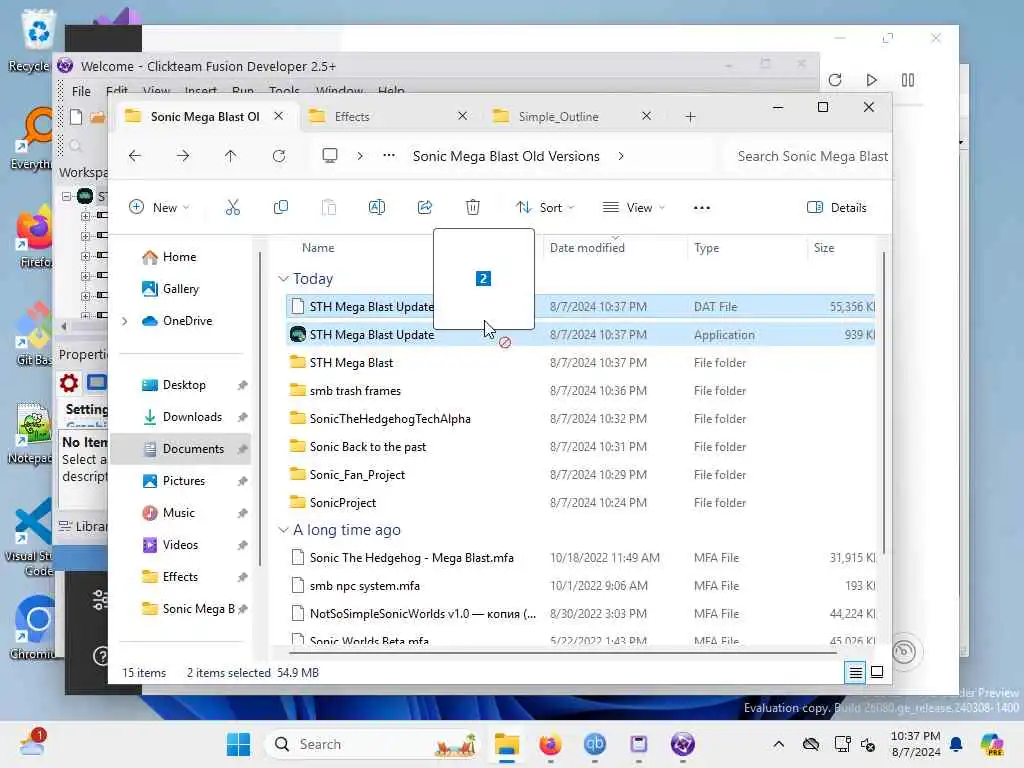Open the Windows Start menu

[x=238, y=744]
